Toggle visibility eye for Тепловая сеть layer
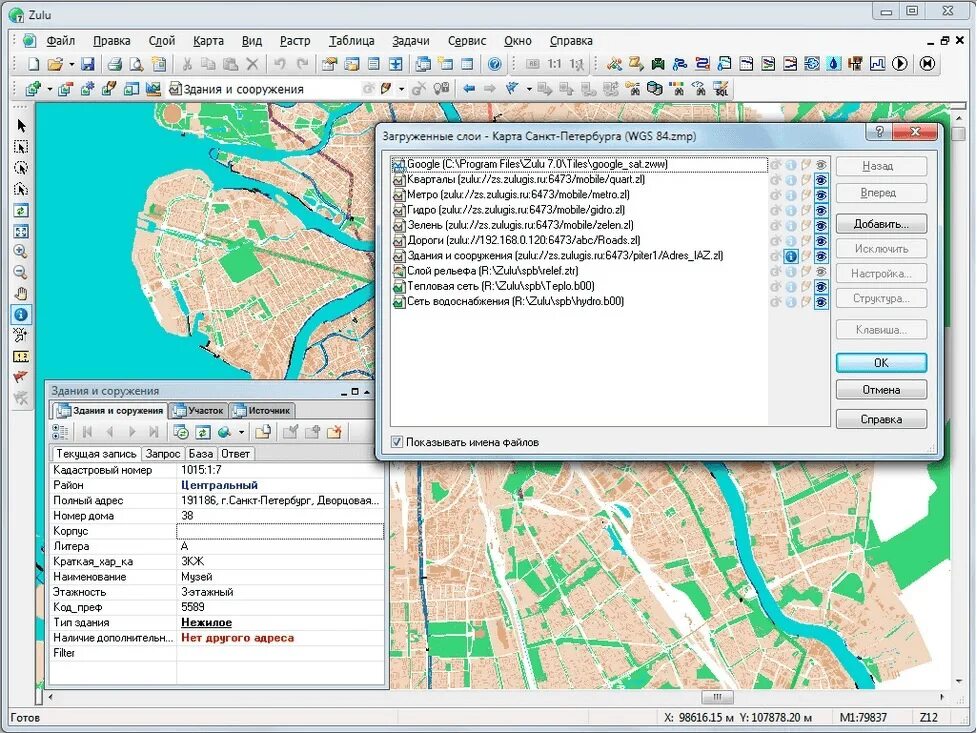The height and width of the screenshot is (733, 977). pos(821,287)
